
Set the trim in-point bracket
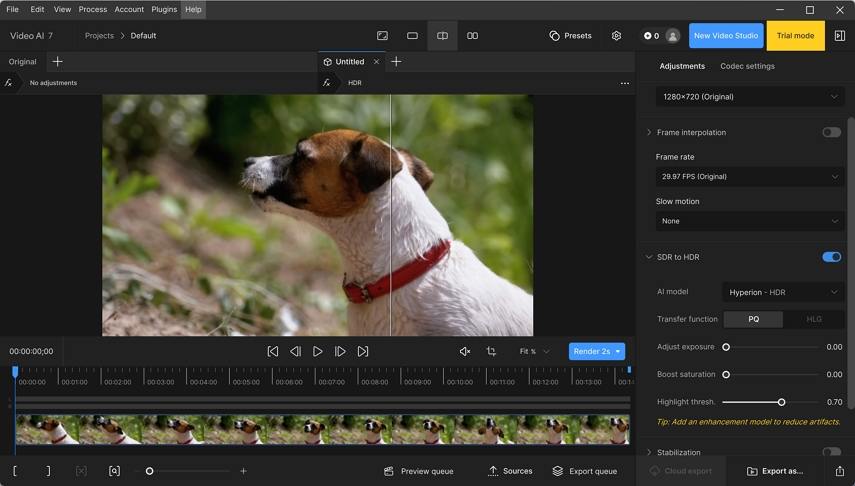(15, 471)
